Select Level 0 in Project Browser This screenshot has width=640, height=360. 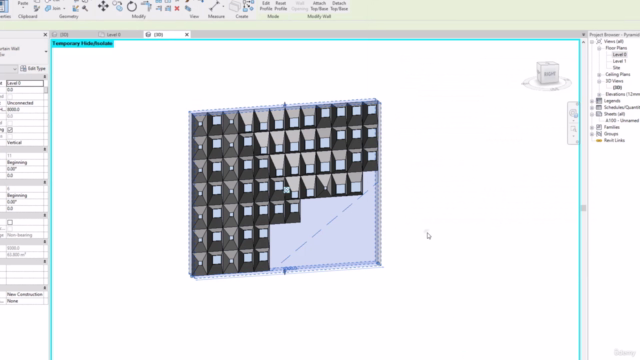coord(619,55)
